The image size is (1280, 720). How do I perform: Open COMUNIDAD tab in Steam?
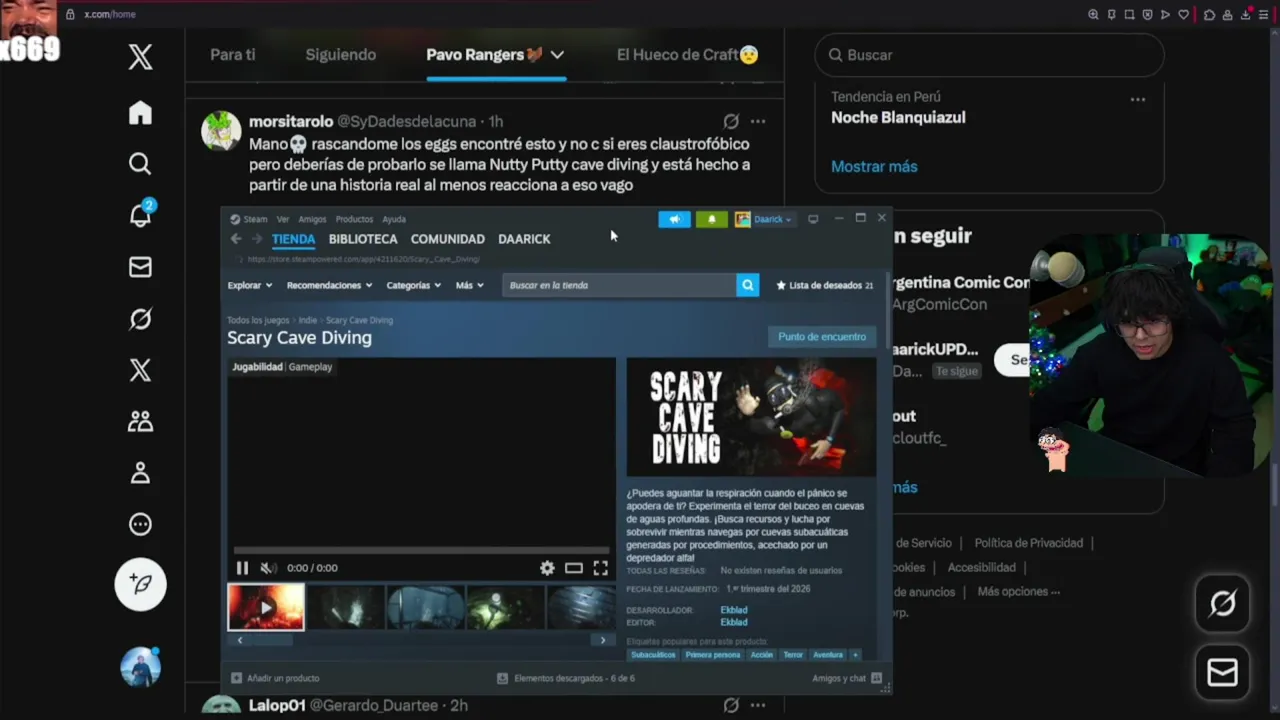(x=448, y=239)
